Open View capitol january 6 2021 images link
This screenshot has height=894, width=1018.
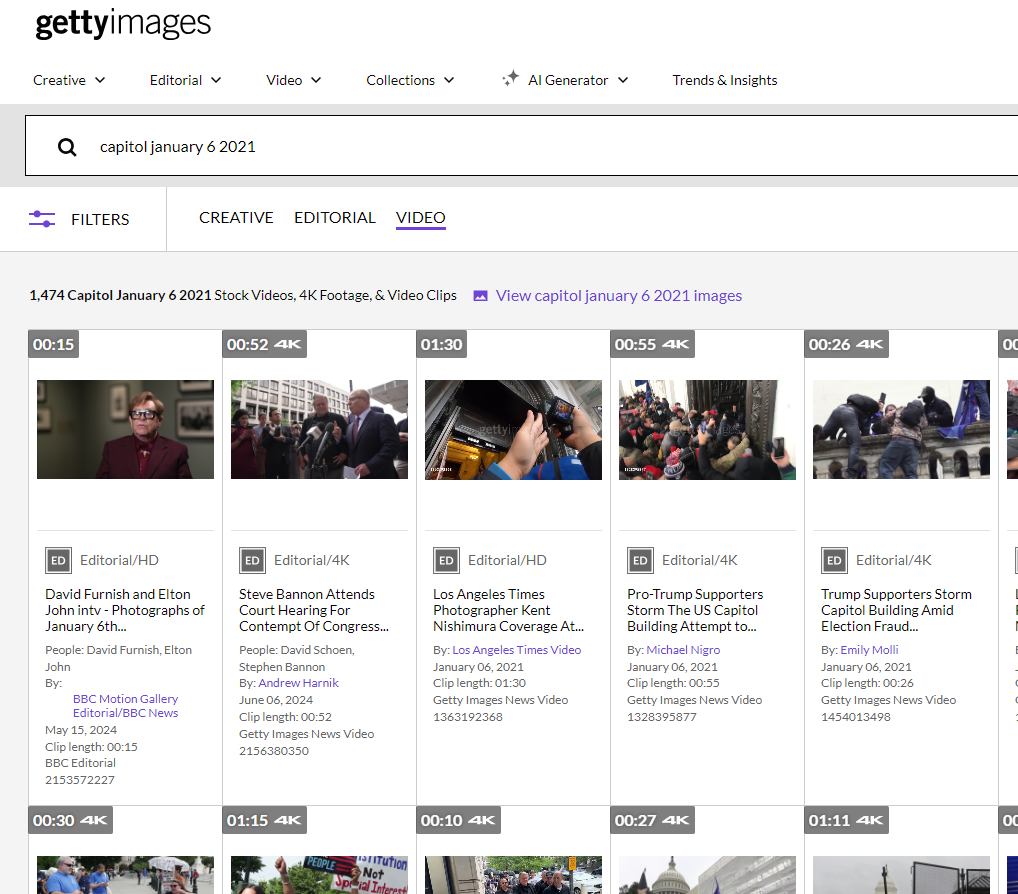618,296
